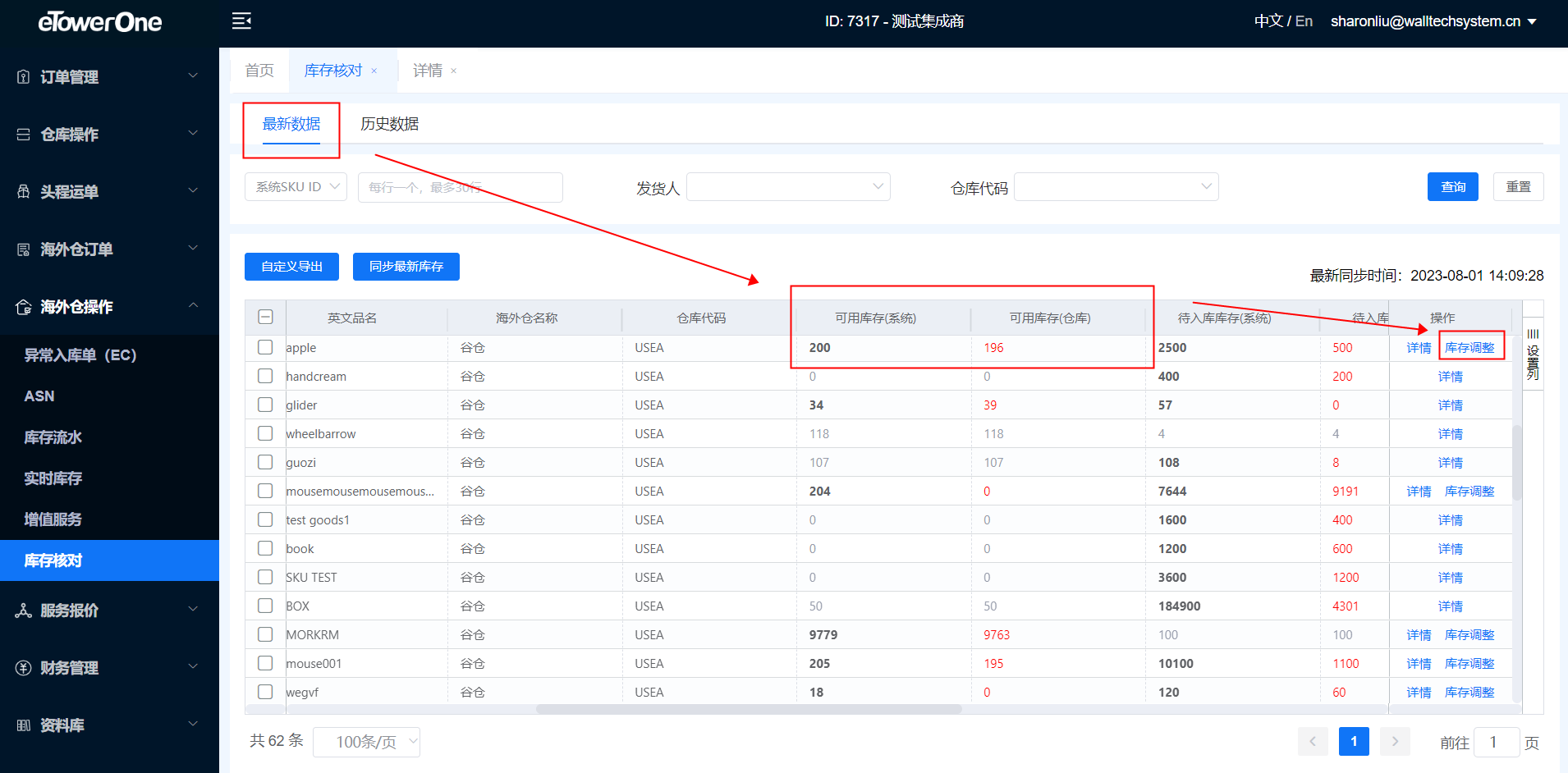Click the 重置 reset button

(x=1519, y=187)
